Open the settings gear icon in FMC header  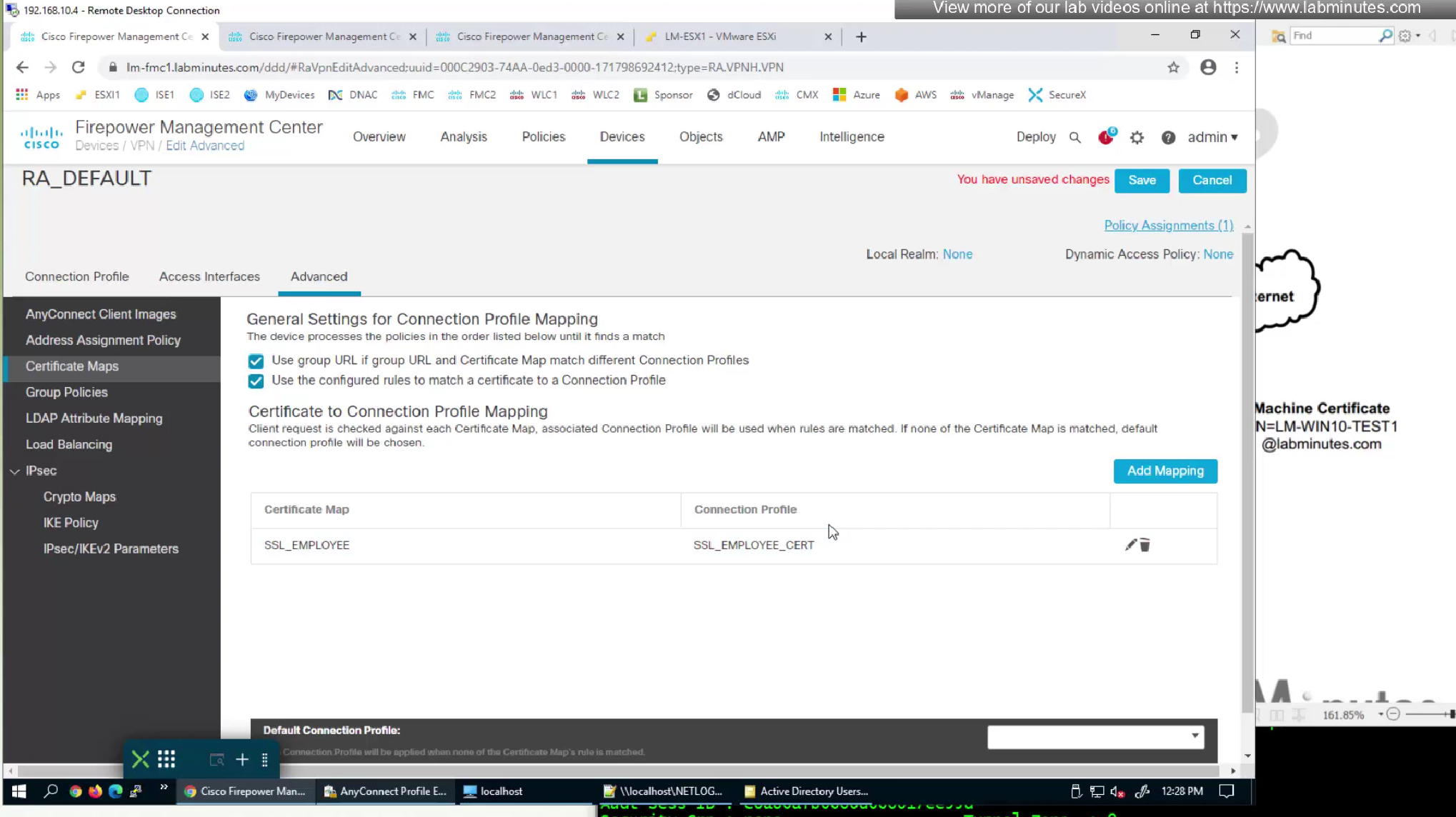(1137, 137)
